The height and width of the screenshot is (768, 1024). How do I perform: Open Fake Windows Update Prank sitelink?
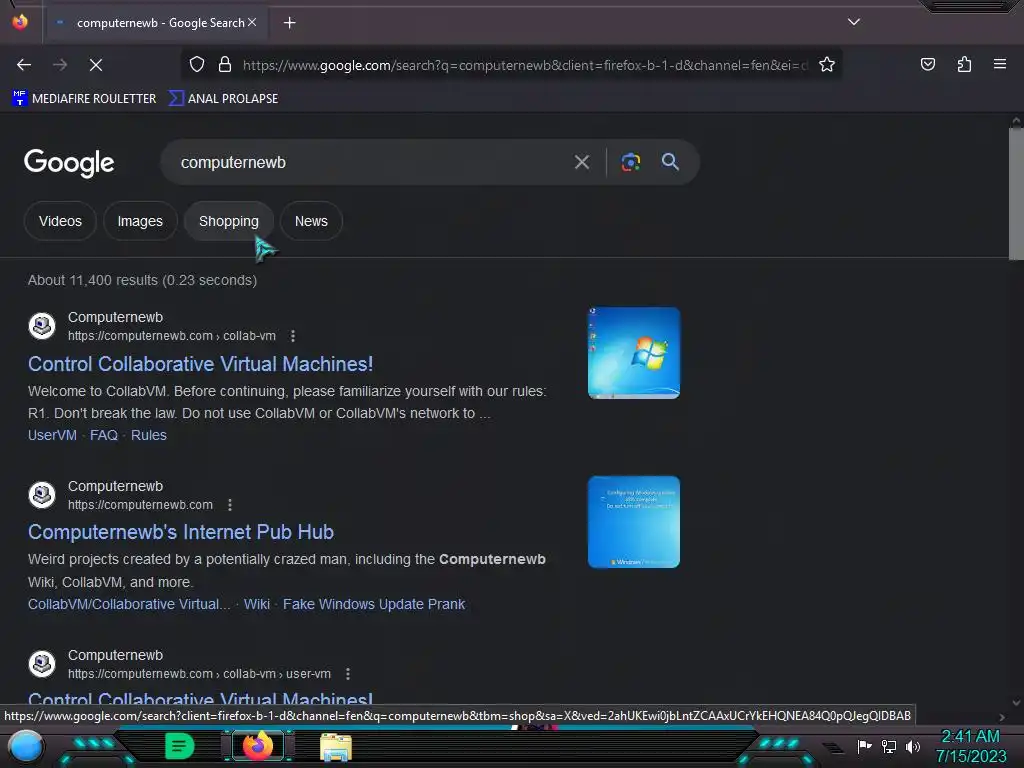[x=374, y=604]
